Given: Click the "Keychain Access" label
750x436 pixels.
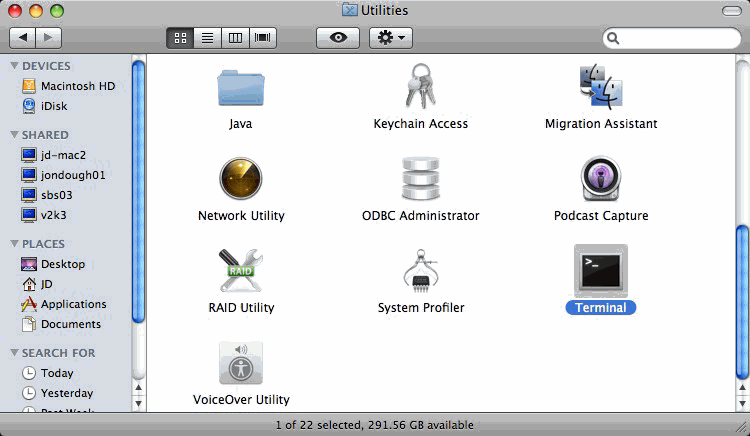Looking at the screenshot, I should point(420,123).
